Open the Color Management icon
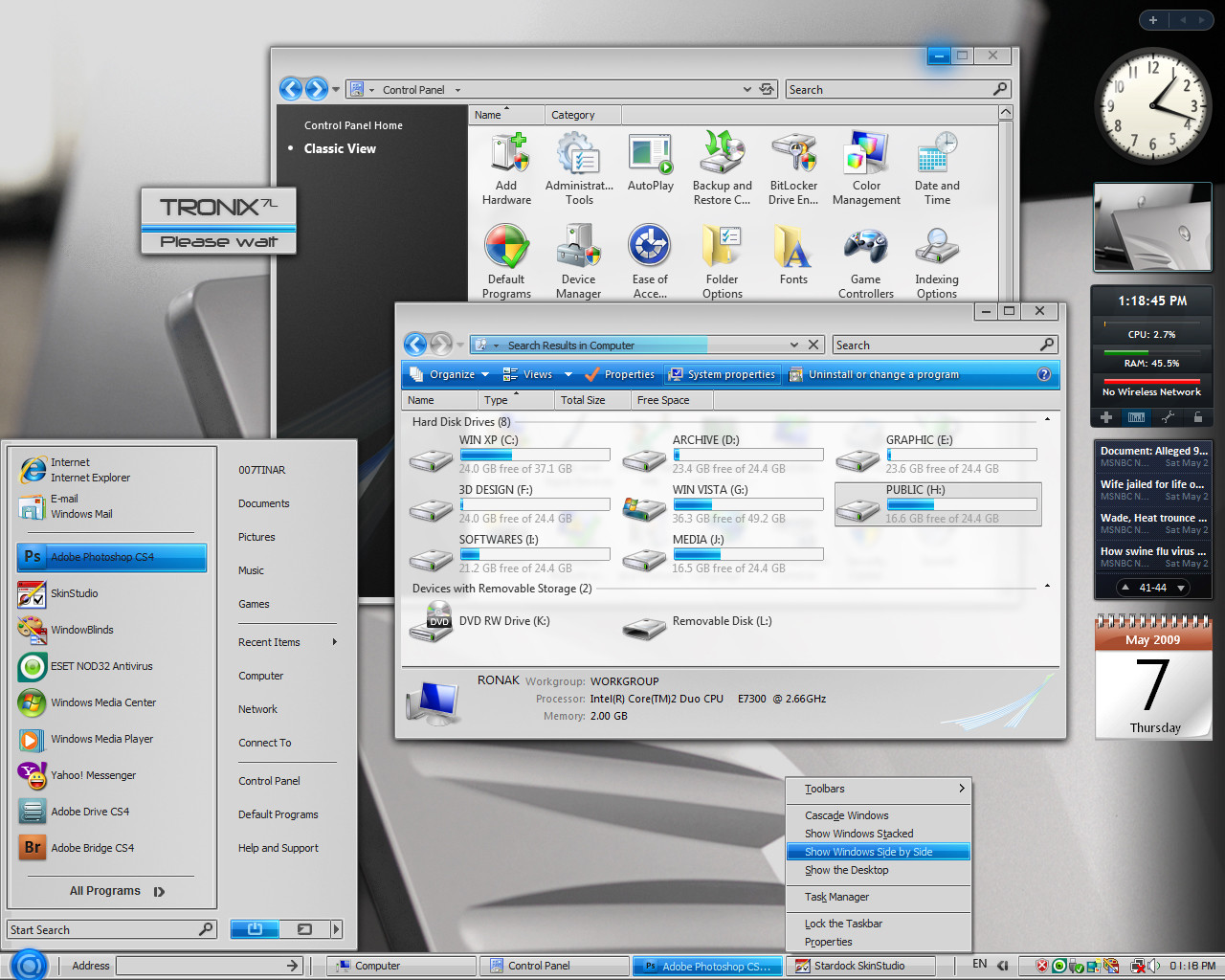The height and width of the screenshot is (980, 1225). tap(866, 168)
